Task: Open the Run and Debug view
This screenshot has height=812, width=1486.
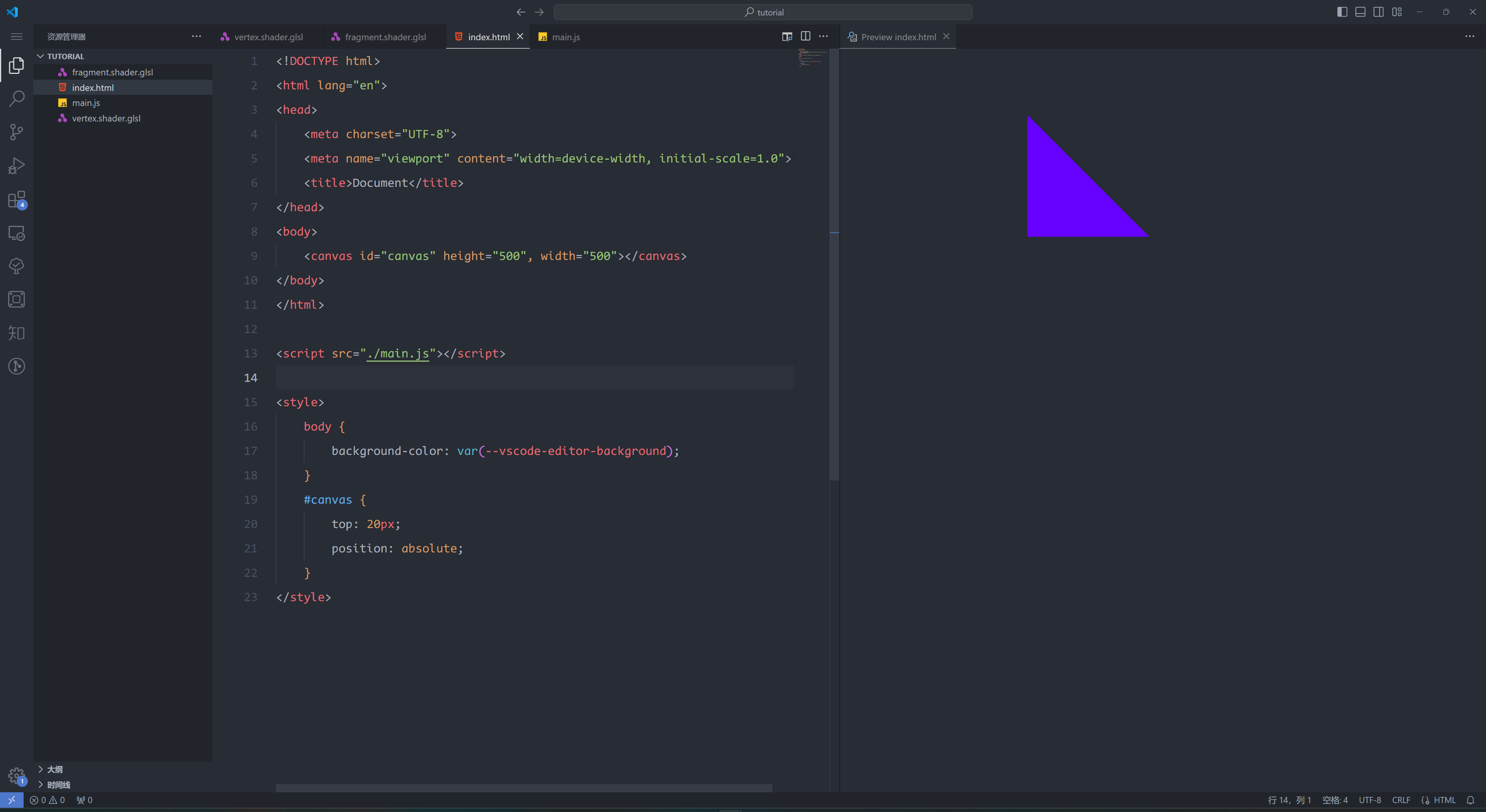Action: [16, 165]
